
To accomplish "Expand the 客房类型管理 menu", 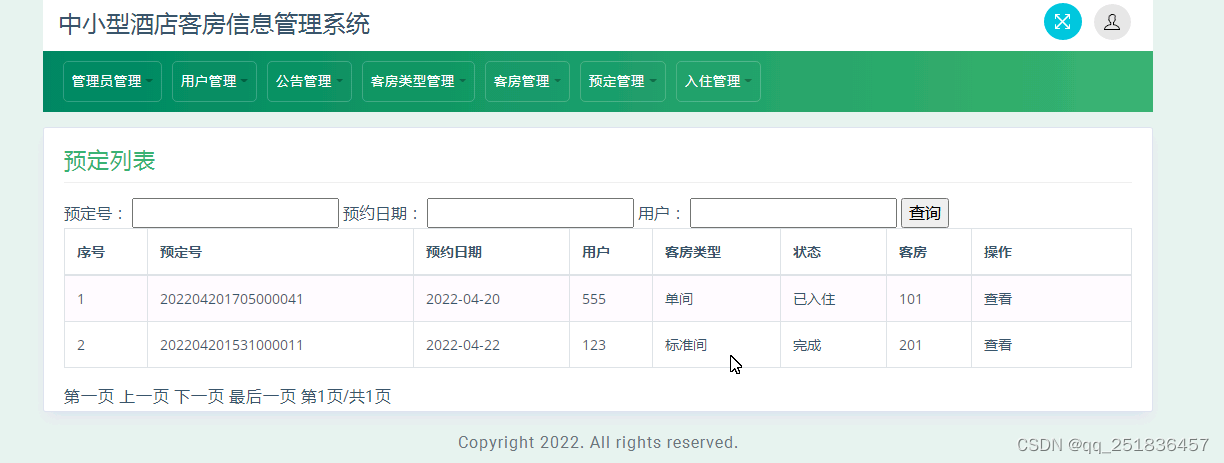I will (418, 82).
